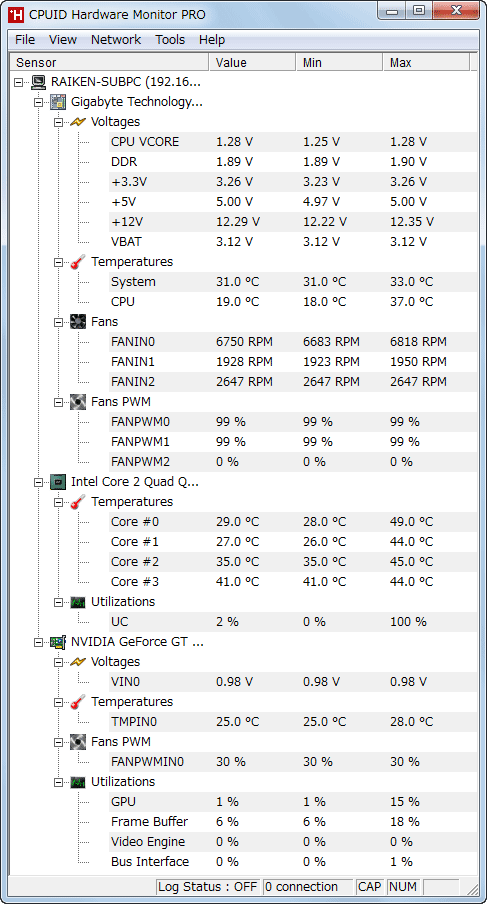Click the Fans PWM icon under NVIDIA
The width and height of the screenshot is (487, 904).
tap(78, 741)
